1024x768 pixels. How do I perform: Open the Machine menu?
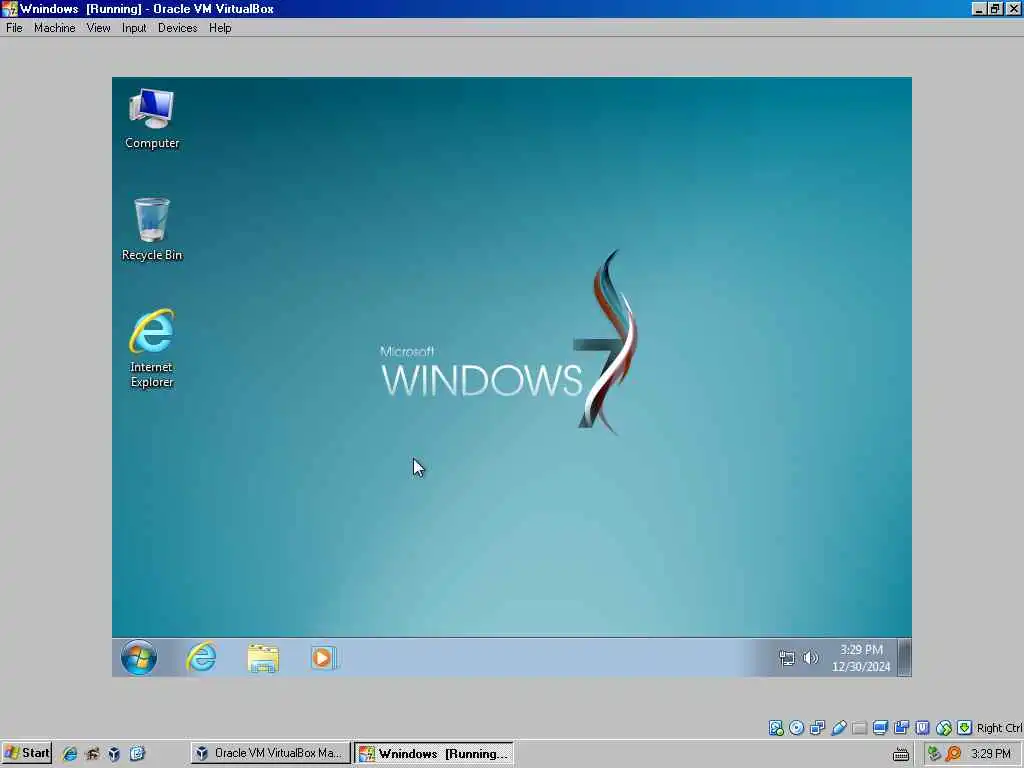pos(54,28)
